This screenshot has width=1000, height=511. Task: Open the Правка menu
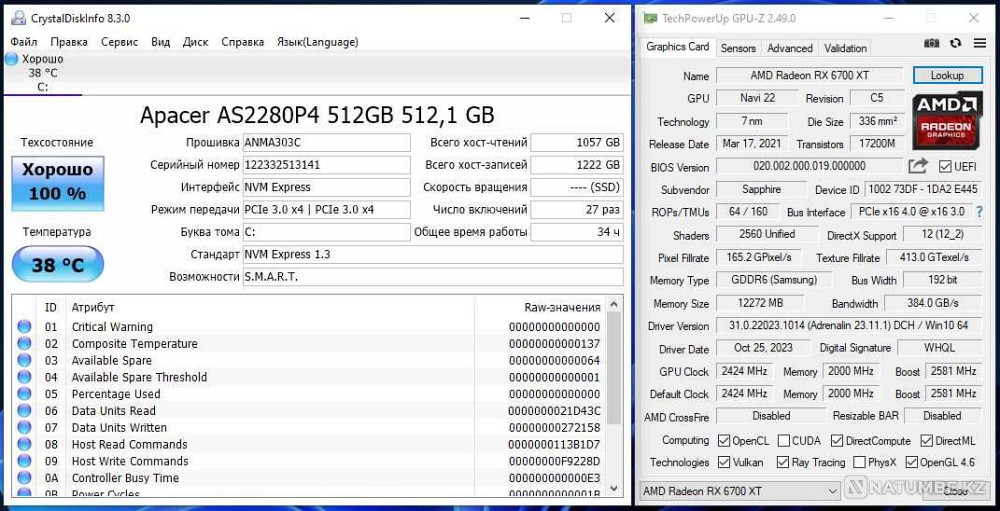(69, 42)
